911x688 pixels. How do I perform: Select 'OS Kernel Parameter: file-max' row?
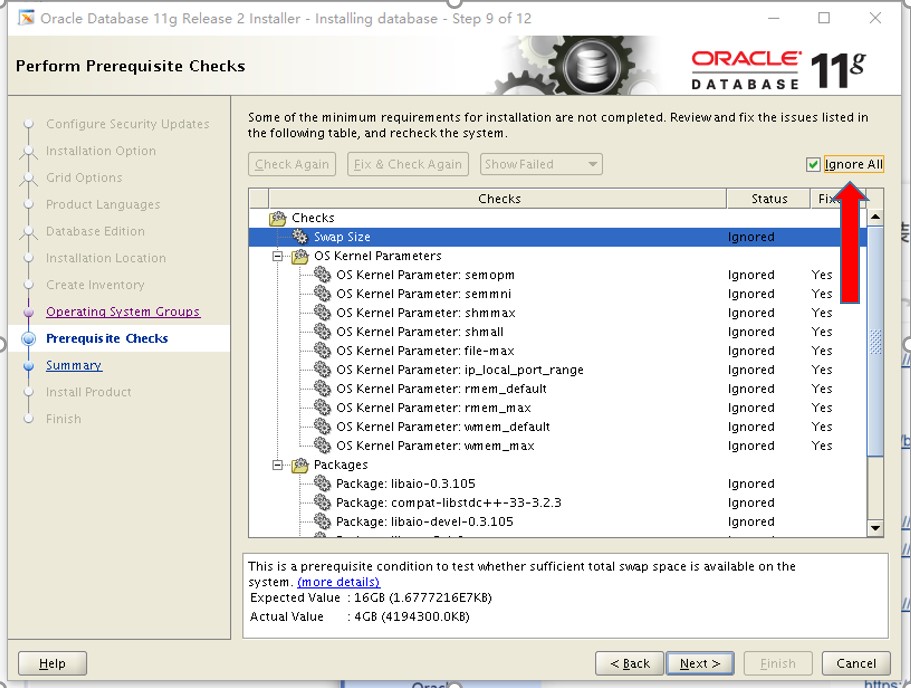coord(557,350)
